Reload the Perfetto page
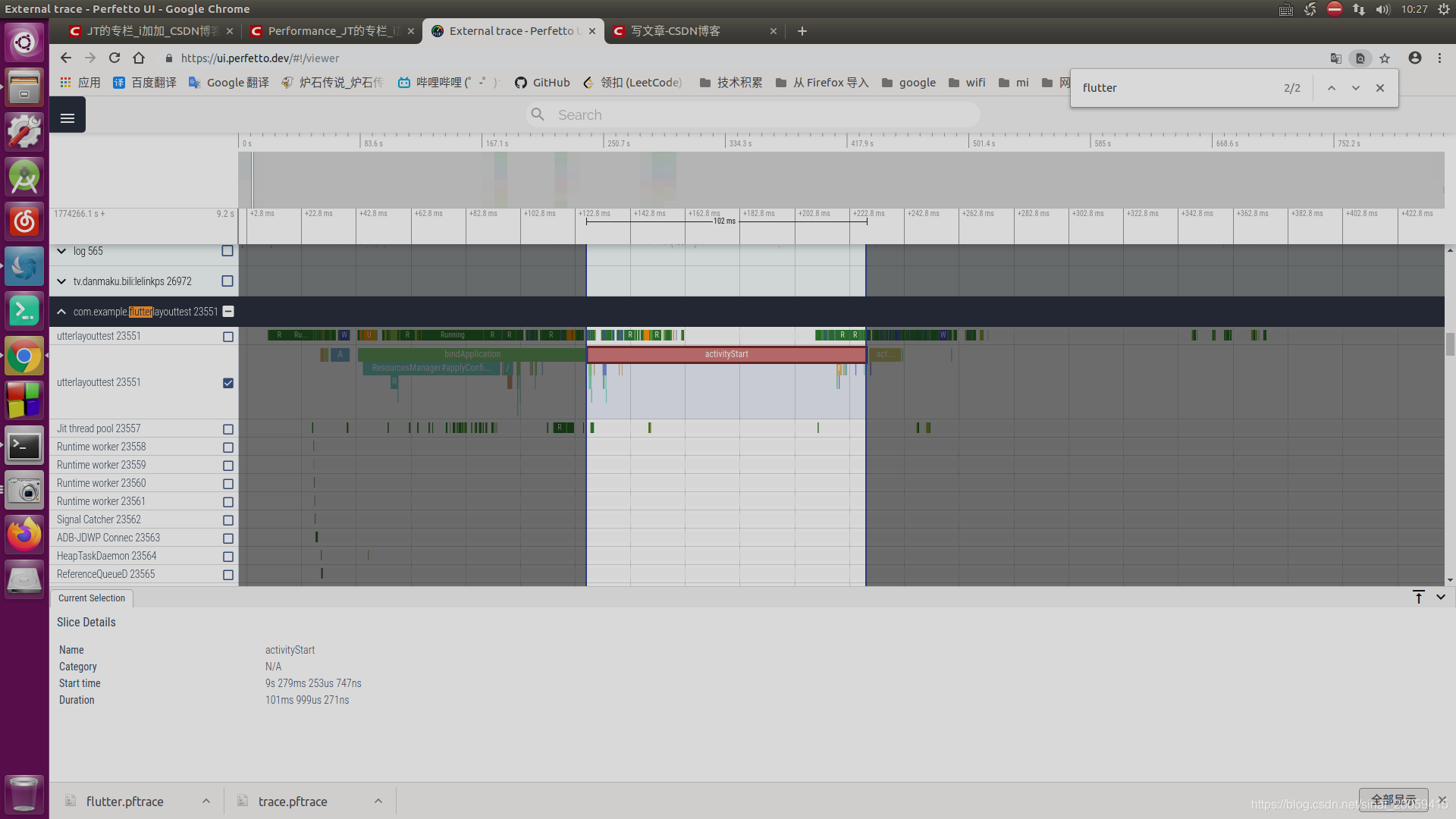This screenshot has height=819, width=1456. 115,58
